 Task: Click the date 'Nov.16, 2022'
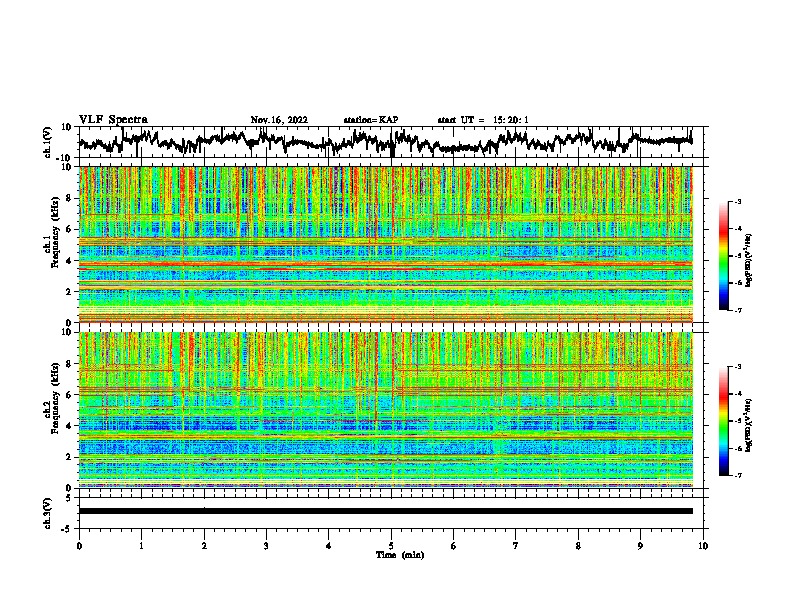(279, 120)
